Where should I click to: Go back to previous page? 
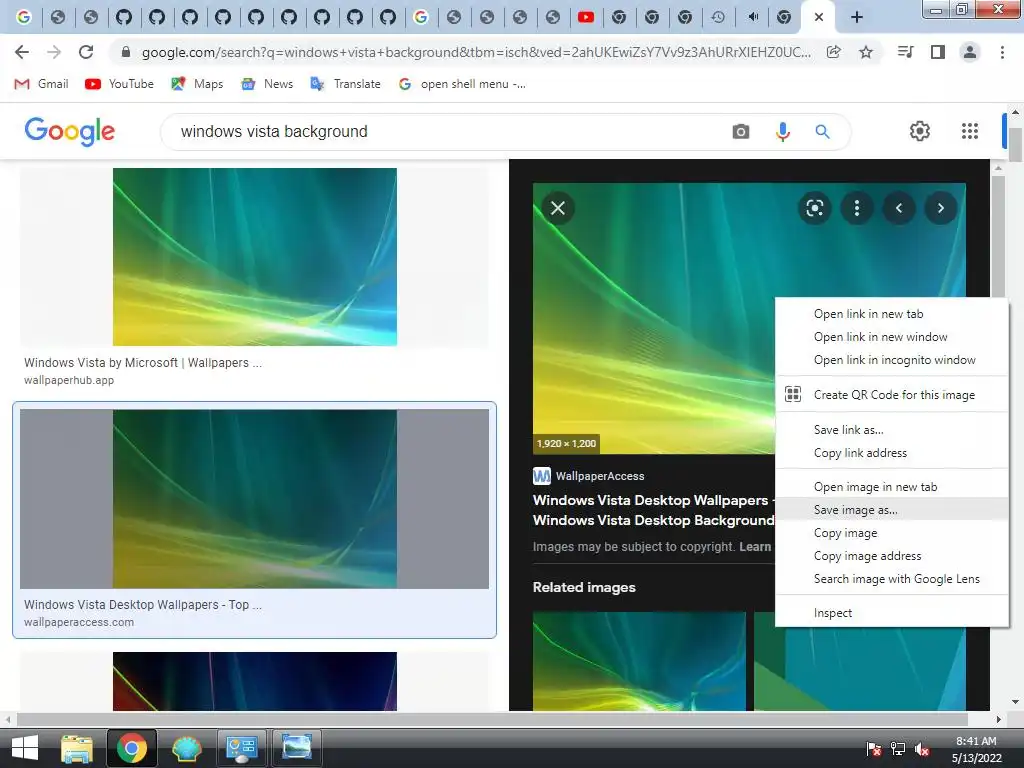click(x=22, y=52)
